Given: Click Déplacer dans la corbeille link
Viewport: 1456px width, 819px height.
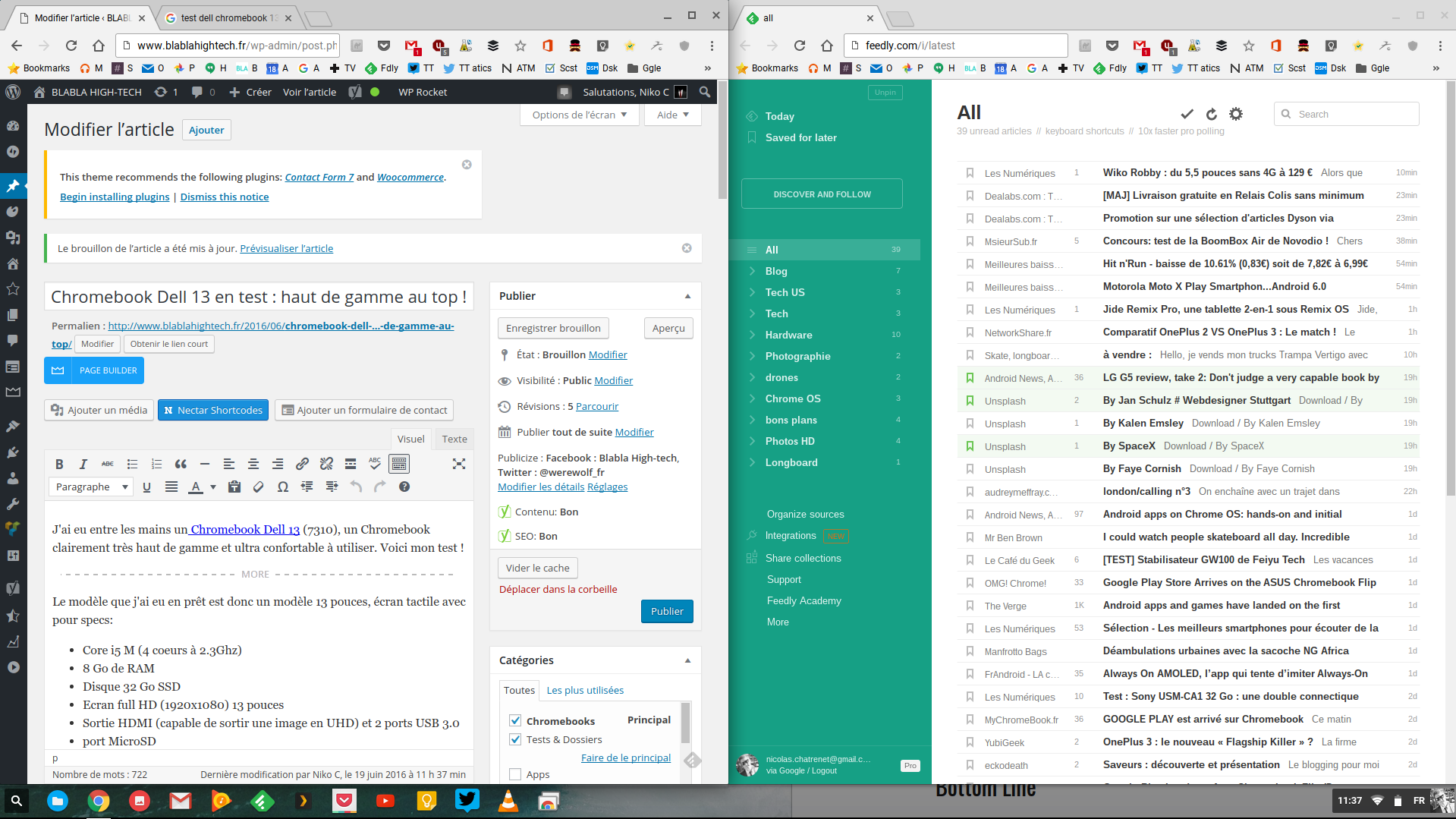Looking at the screenshot, I should pyautogui.click(x=558, y=589).
